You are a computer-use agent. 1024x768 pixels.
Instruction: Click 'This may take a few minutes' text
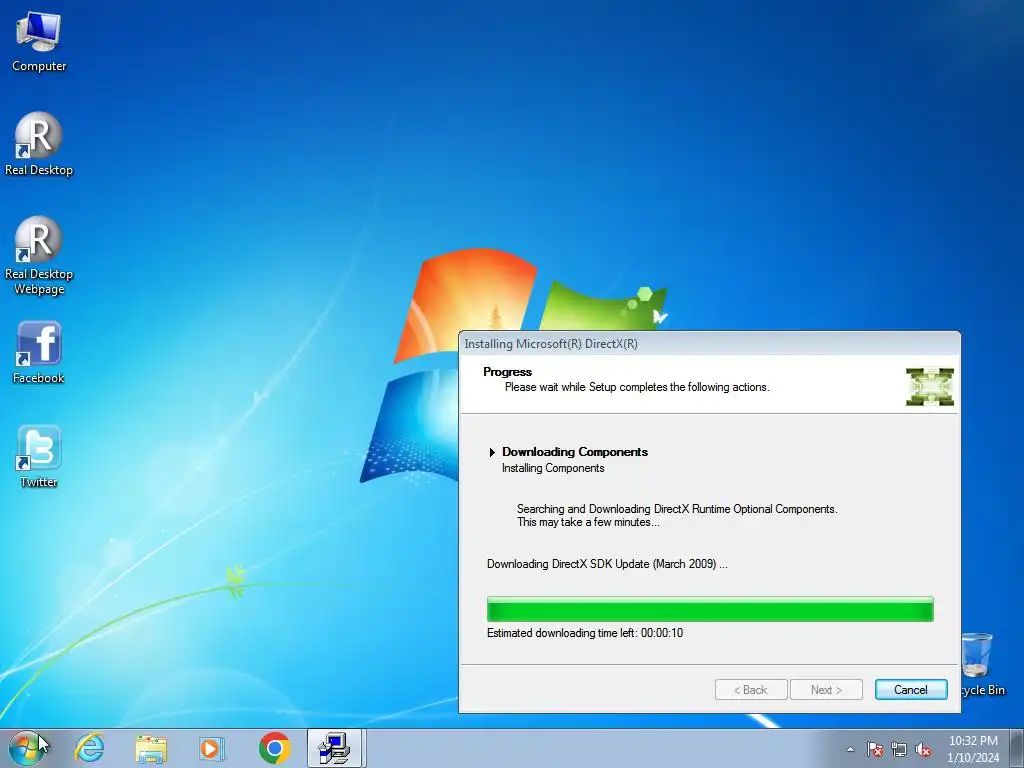pyautogui.click(x=588, y=522)
